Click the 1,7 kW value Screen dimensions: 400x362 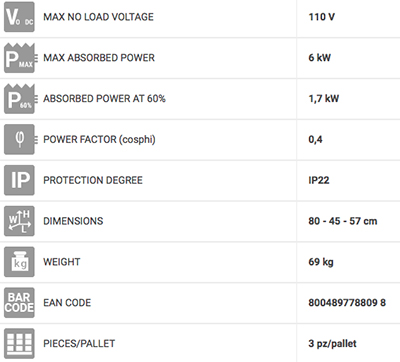(x=323, y=99)
